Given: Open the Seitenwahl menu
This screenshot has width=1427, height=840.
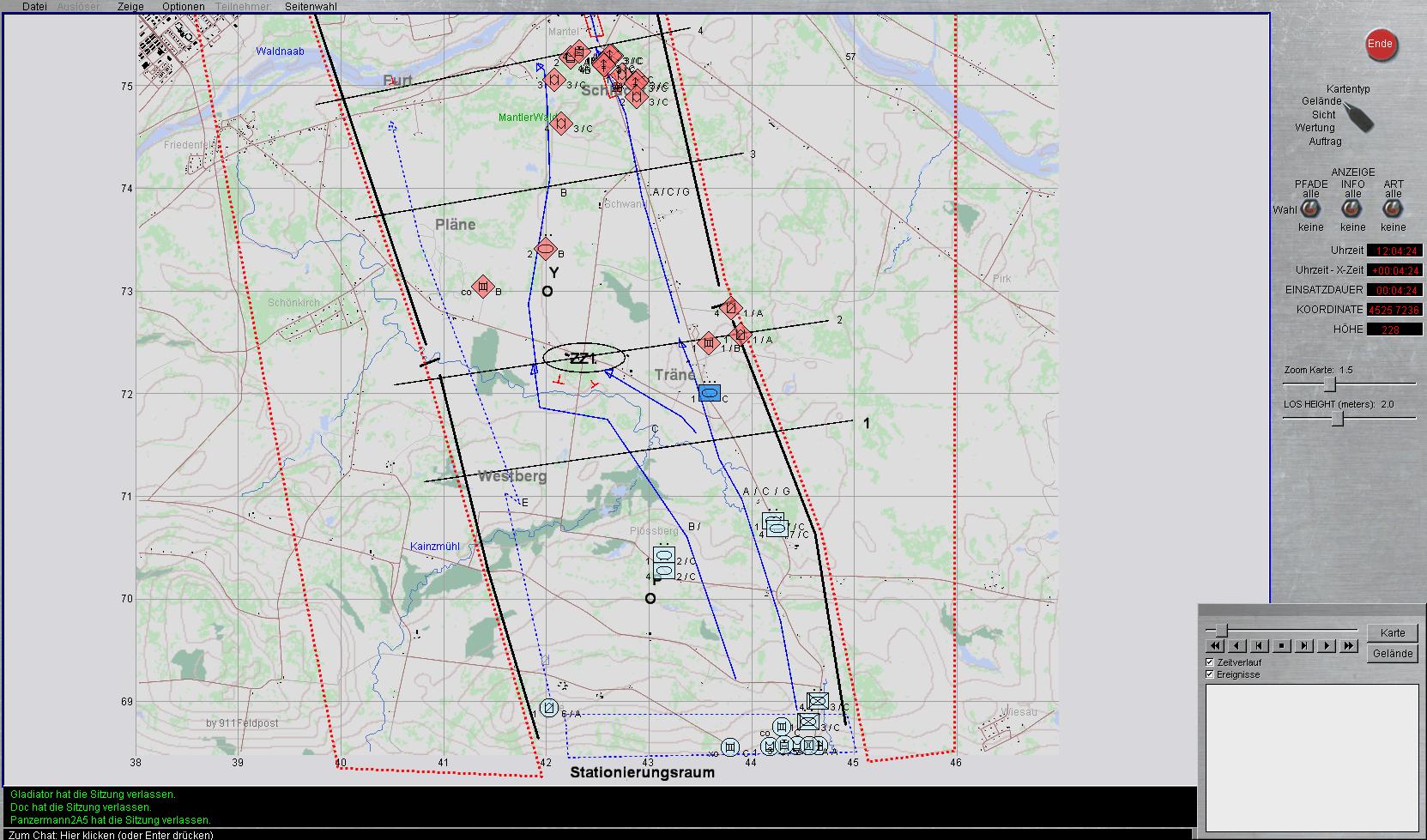Looking at the screenshot, I should click(311, 7).
